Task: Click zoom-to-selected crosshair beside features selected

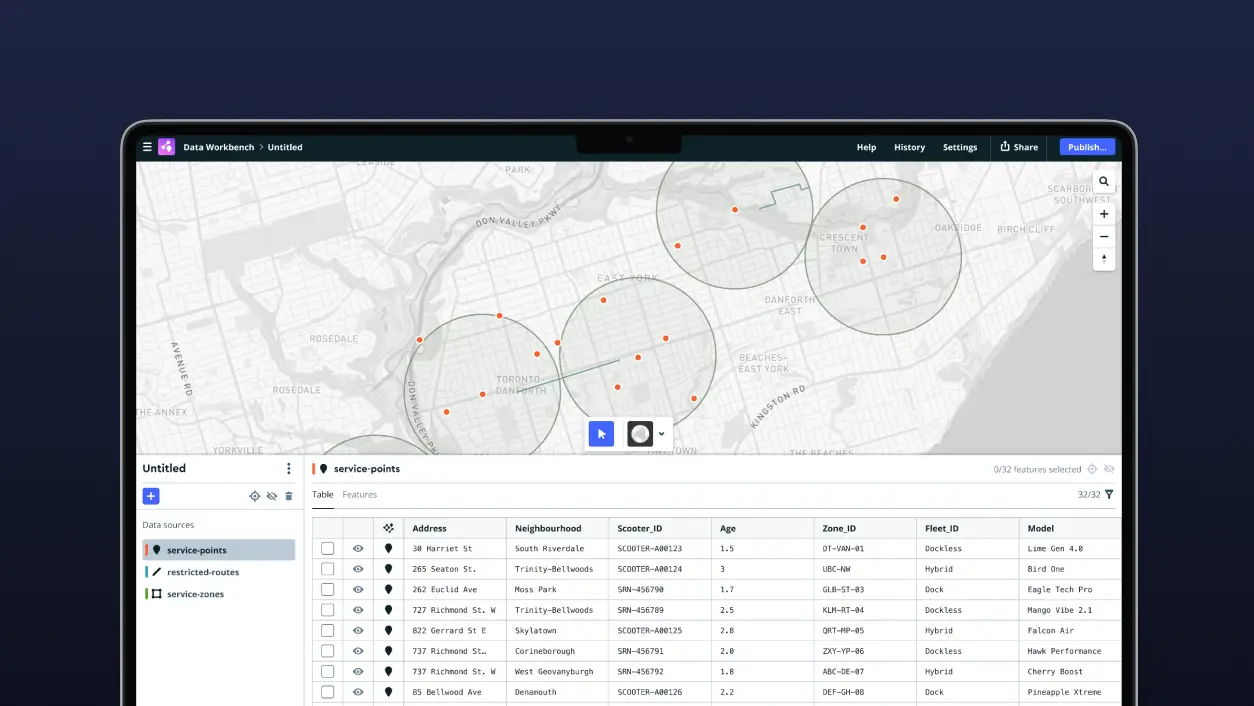Action: pos(1092,469)
